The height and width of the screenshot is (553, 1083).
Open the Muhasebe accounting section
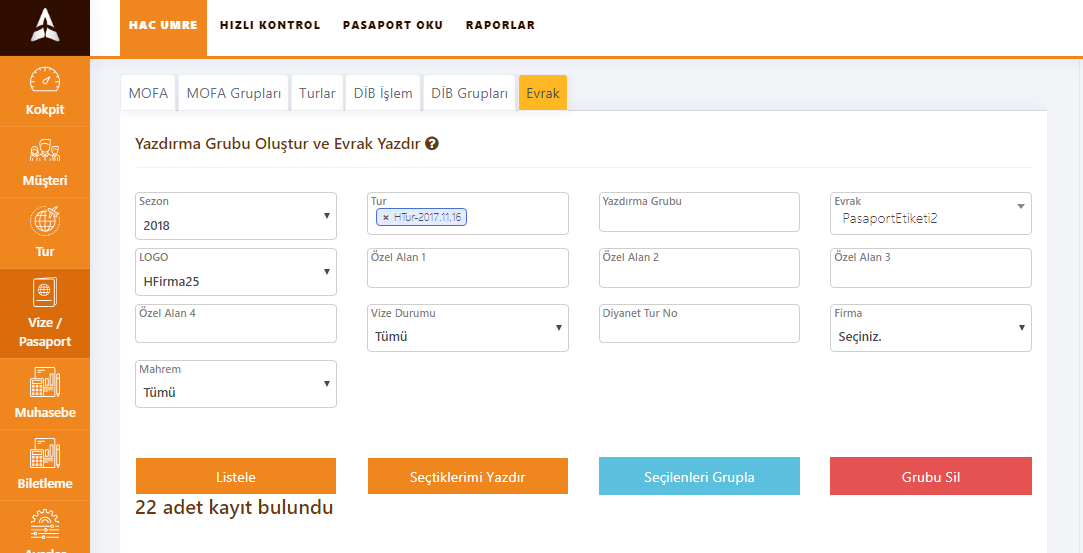45,394
